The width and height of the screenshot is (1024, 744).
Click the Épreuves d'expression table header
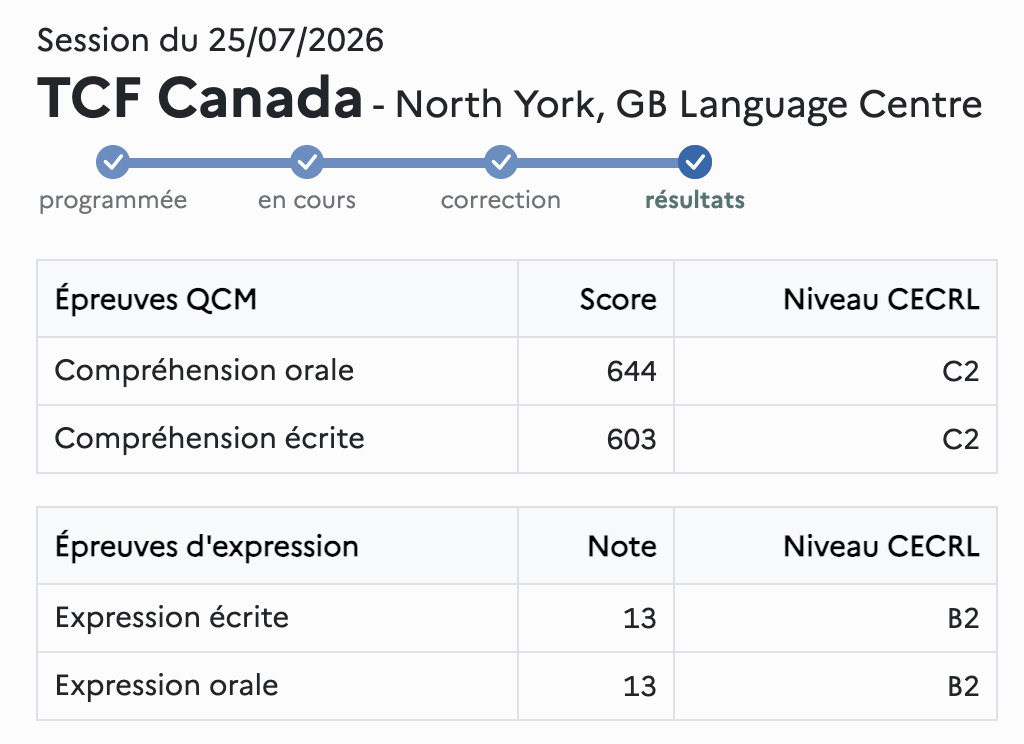click(207, 546)
